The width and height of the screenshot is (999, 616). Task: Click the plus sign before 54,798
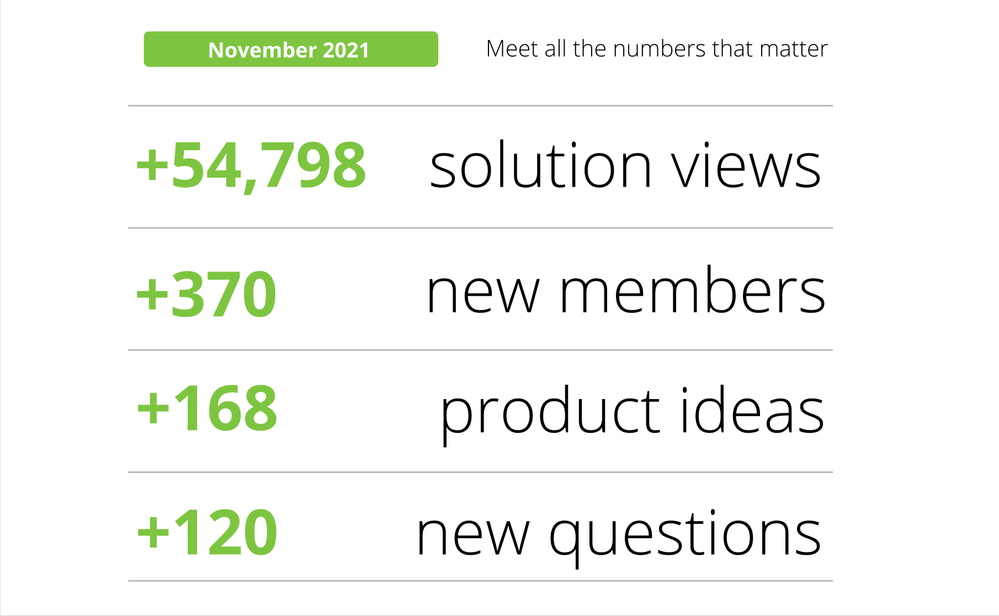[152, 165]
